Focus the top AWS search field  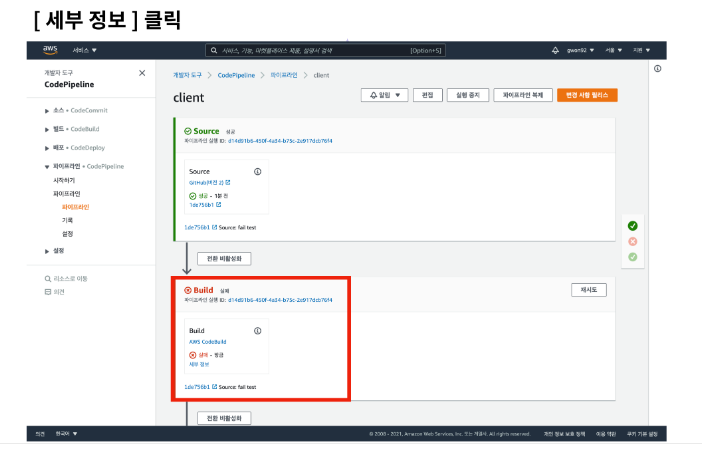click(x=325, y=51)
